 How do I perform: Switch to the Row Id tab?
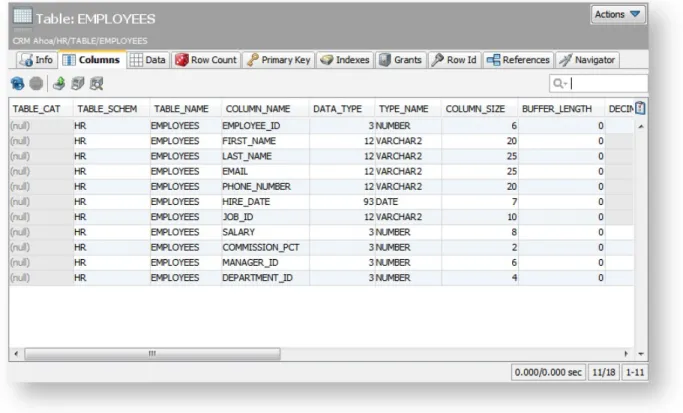click(x=454, y=60)
